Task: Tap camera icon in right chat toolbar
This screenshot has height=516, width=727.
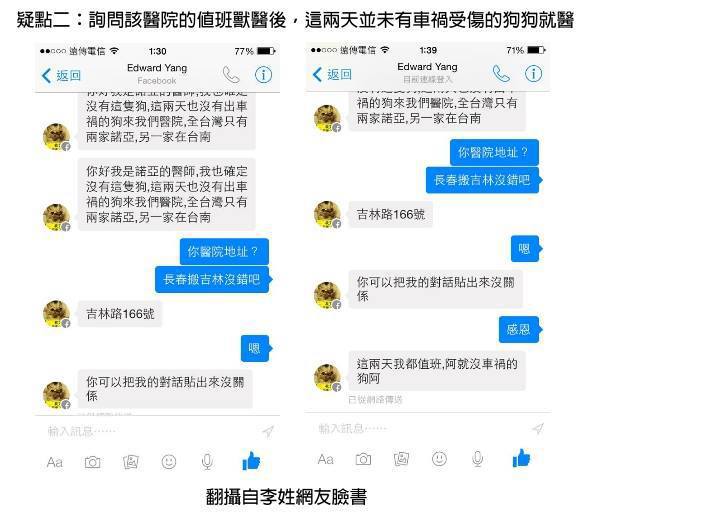Action: coord(363,459)
